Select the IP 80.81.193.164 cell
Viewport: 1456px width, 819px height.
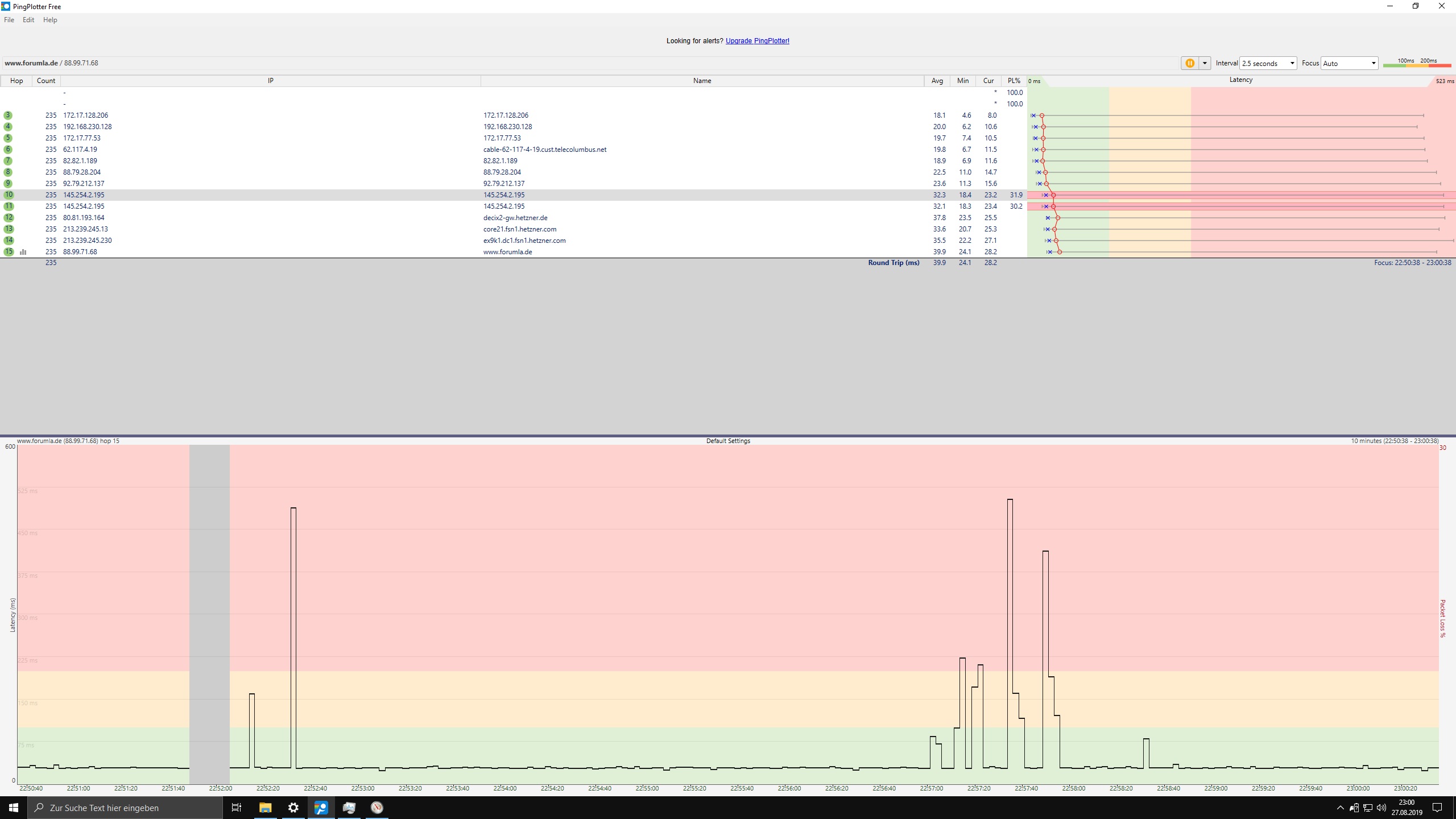[x=84, y=218]
